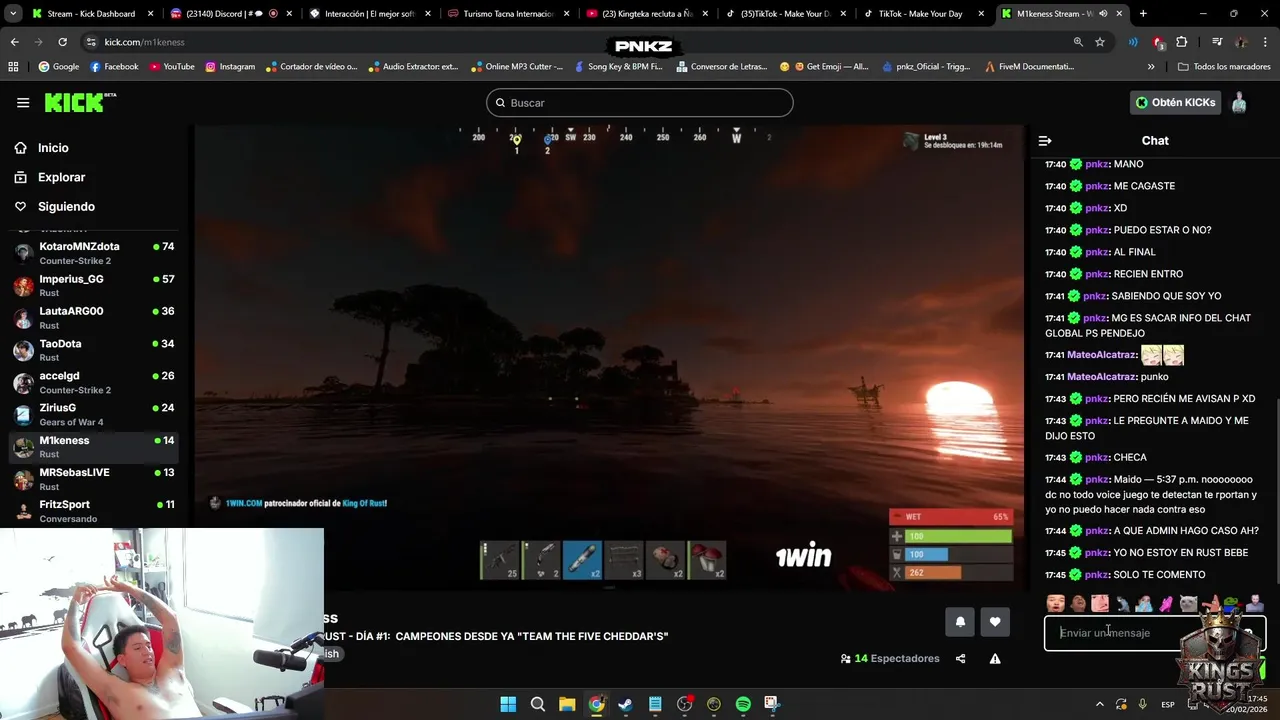Viewport: 1280px width, 720px height.
Task: Click the KICK logo
Action: click(80, 103)
